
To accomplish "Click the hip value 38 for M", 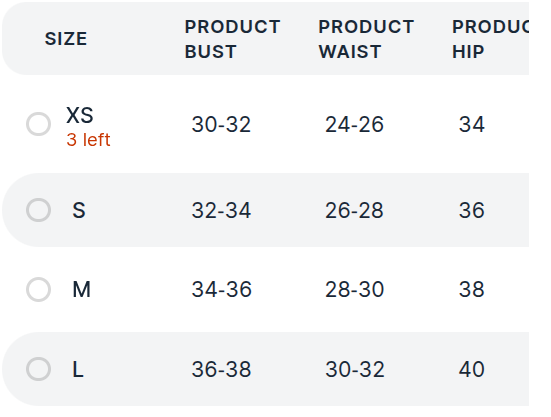I will pyautogui.click(x=472, y=289).
